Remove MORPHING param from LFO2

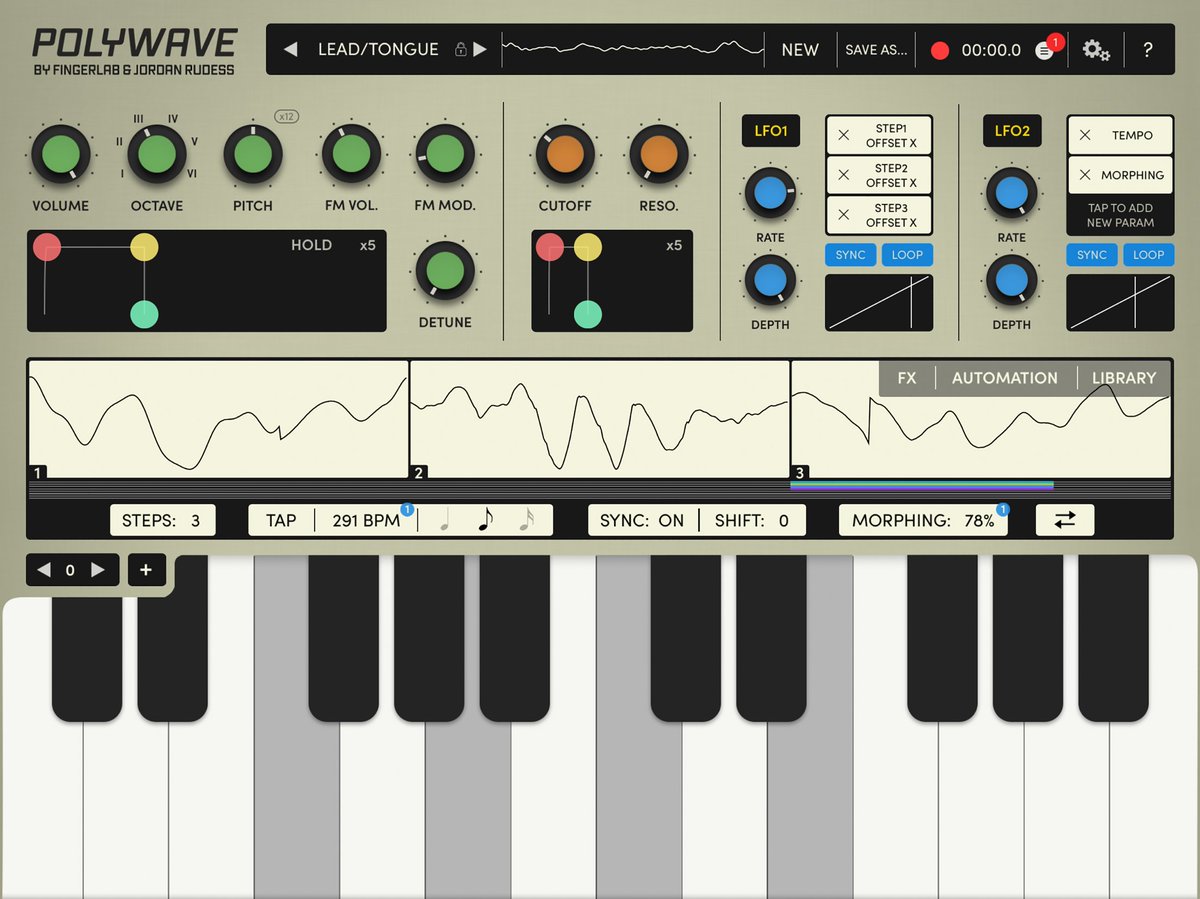click(1085, 175)
